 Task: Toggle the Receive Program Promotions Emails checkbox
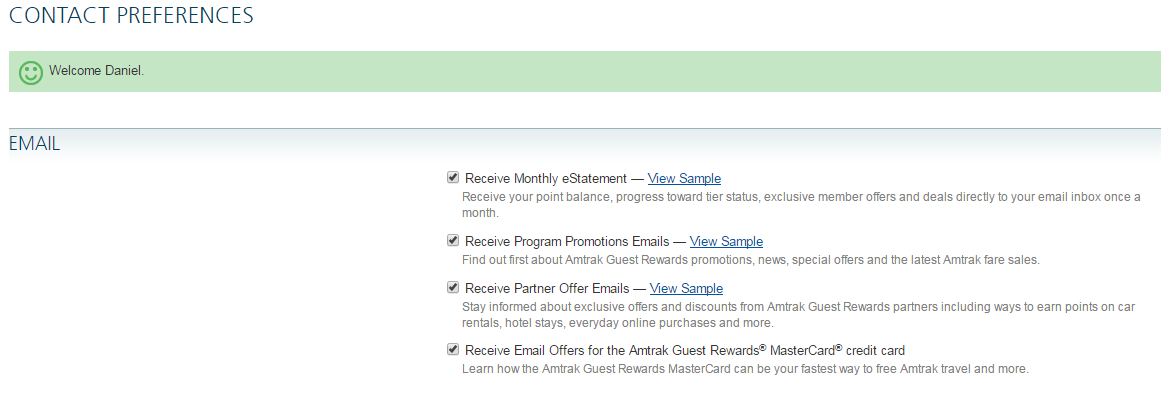pos(453,241)
